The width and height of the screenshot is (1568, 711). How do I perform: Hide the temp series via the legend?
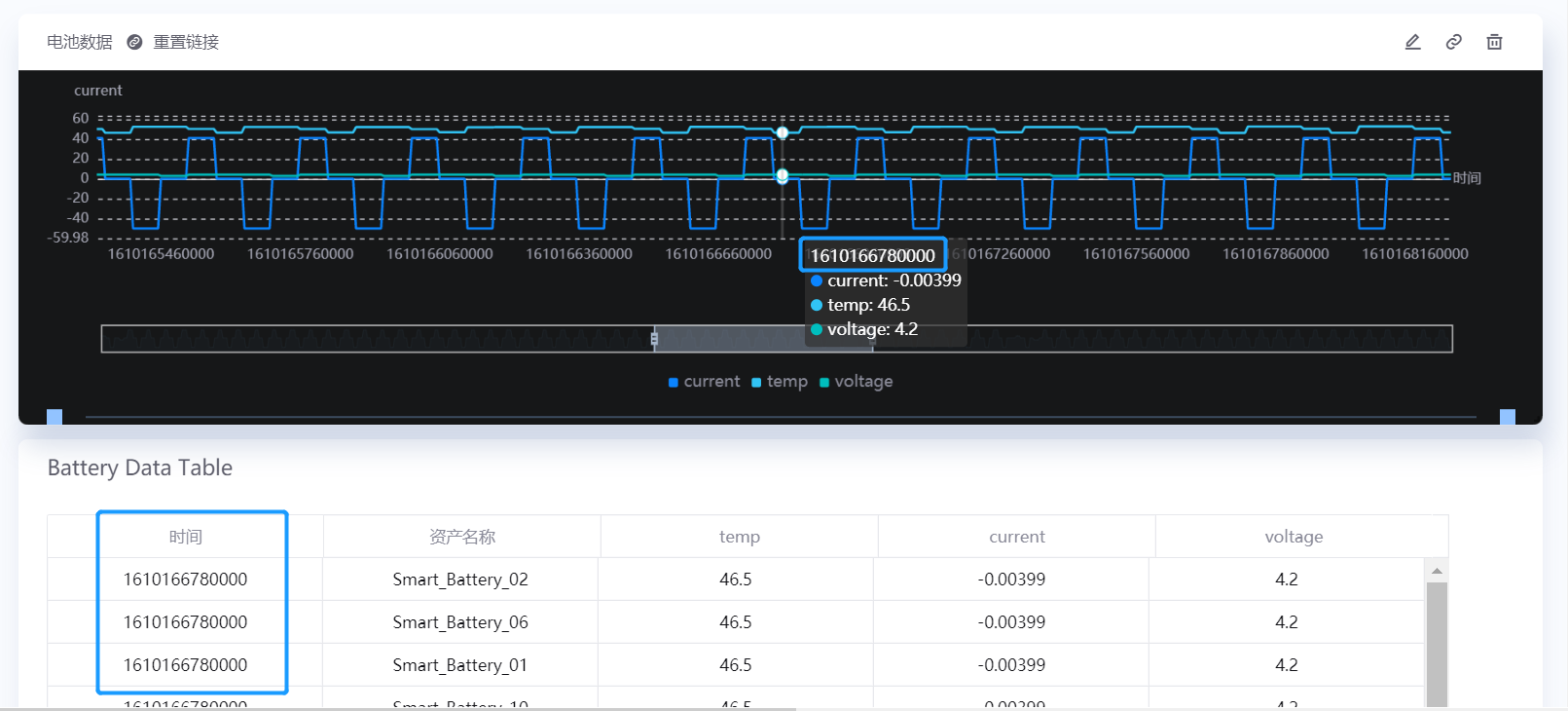coord(780,382)
